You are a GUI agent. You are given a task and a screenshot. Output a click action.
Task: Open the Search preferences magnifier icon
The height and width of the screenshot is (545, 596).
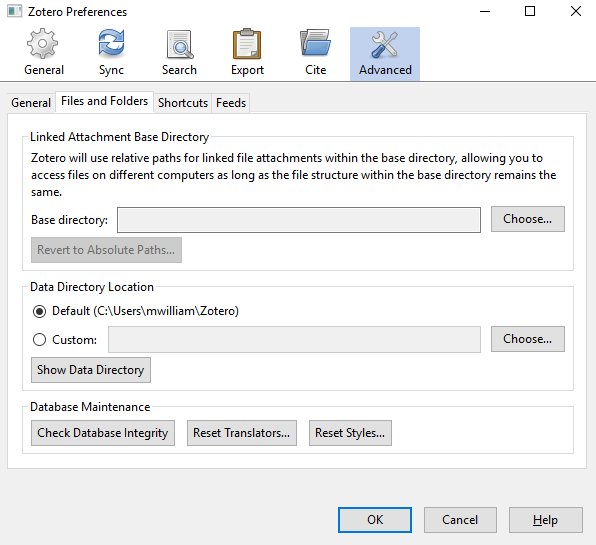click(x=180, y=44)
